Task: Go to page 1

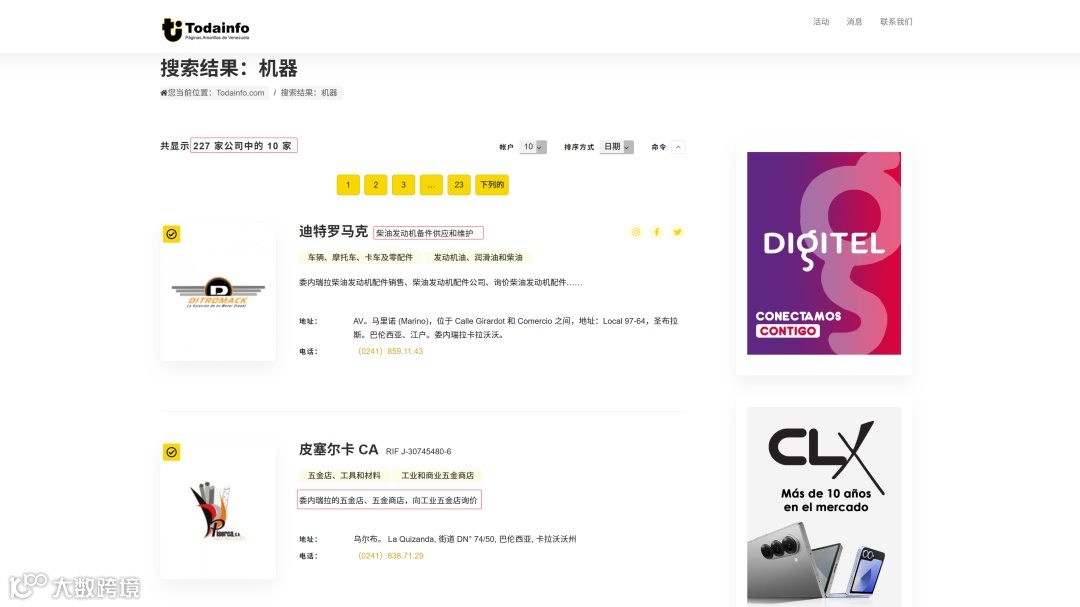Action: (349, 185)
